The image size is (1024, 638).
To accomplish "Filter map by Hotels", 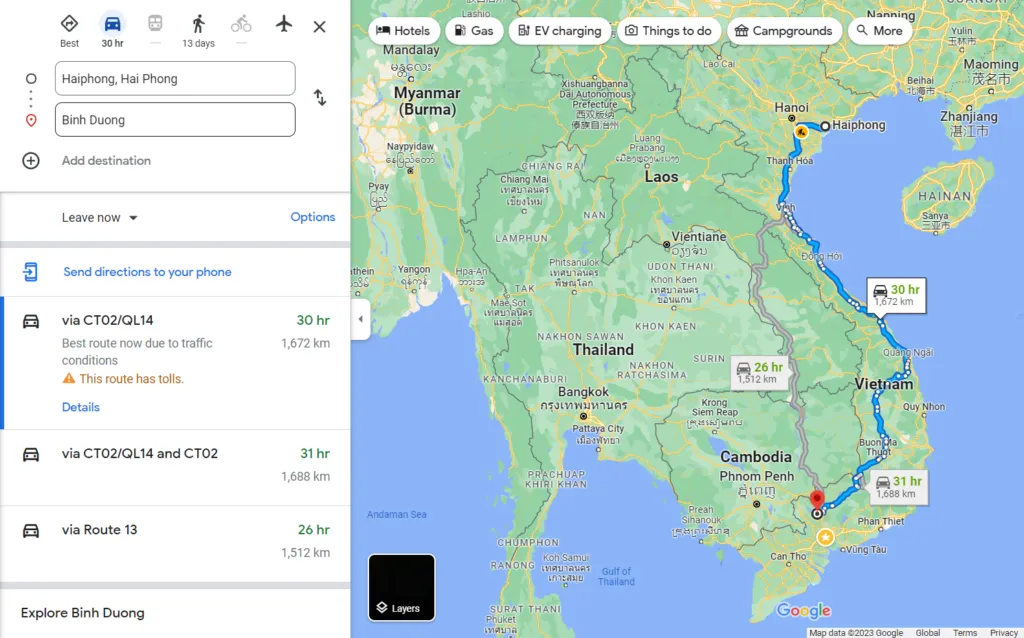I will coord(404,31).
